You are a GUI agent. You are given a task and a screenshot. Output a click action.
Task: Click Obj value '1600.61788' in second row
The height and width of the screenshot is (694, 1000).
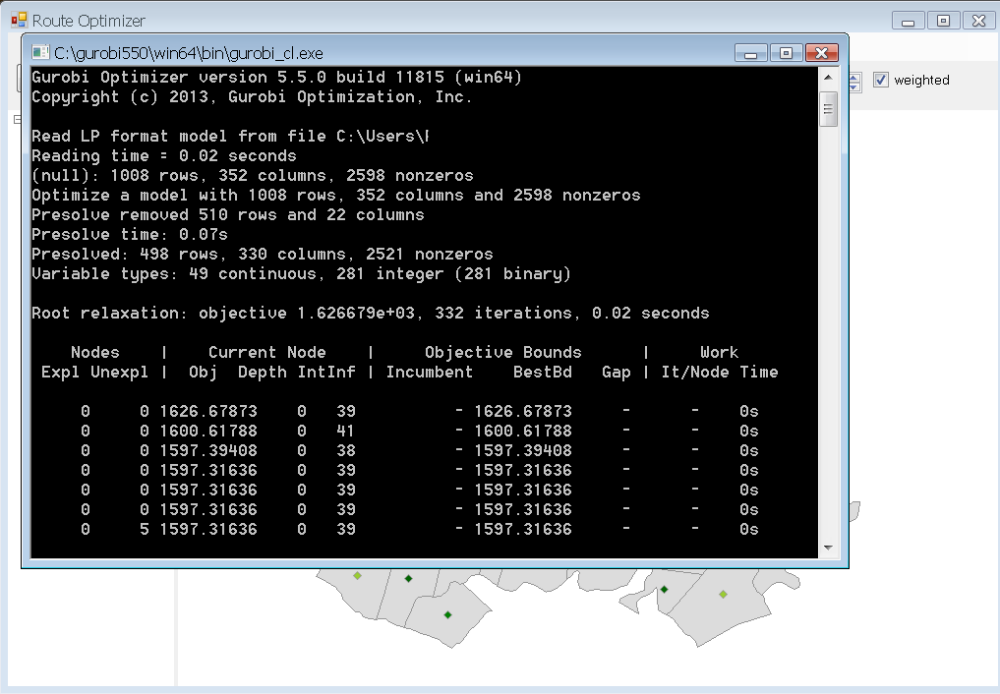[x=209, y=431]
